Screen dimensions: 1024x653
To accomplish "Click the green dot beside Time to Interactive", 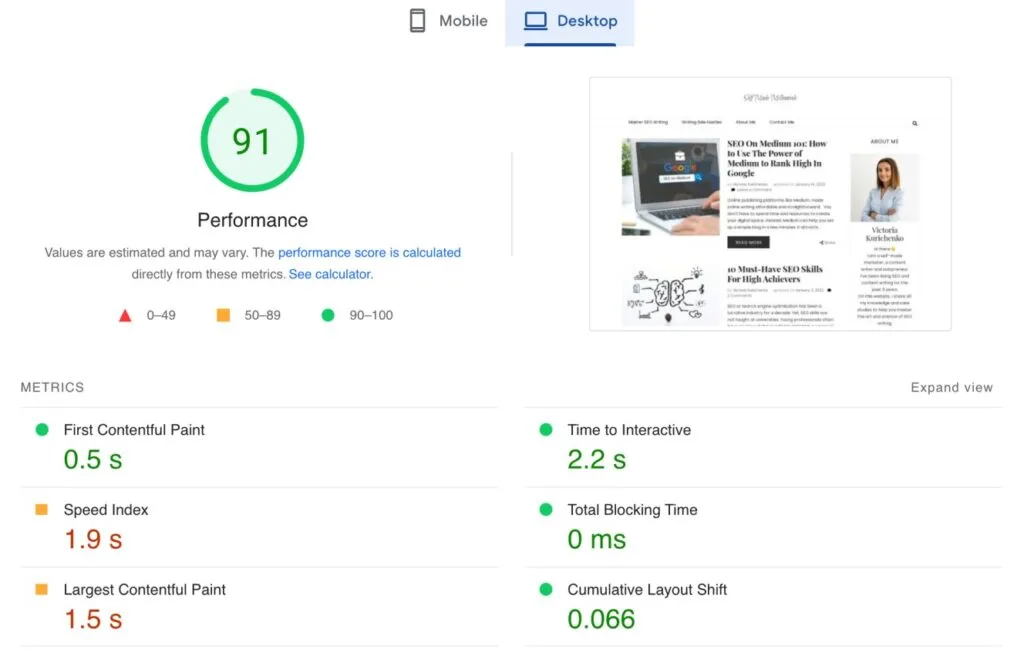I will (547, 430).
